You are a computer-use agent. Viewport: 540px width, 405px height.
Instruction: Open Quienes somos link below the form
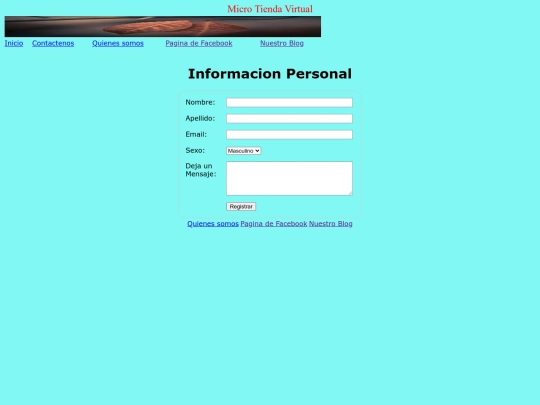[213, 224]
